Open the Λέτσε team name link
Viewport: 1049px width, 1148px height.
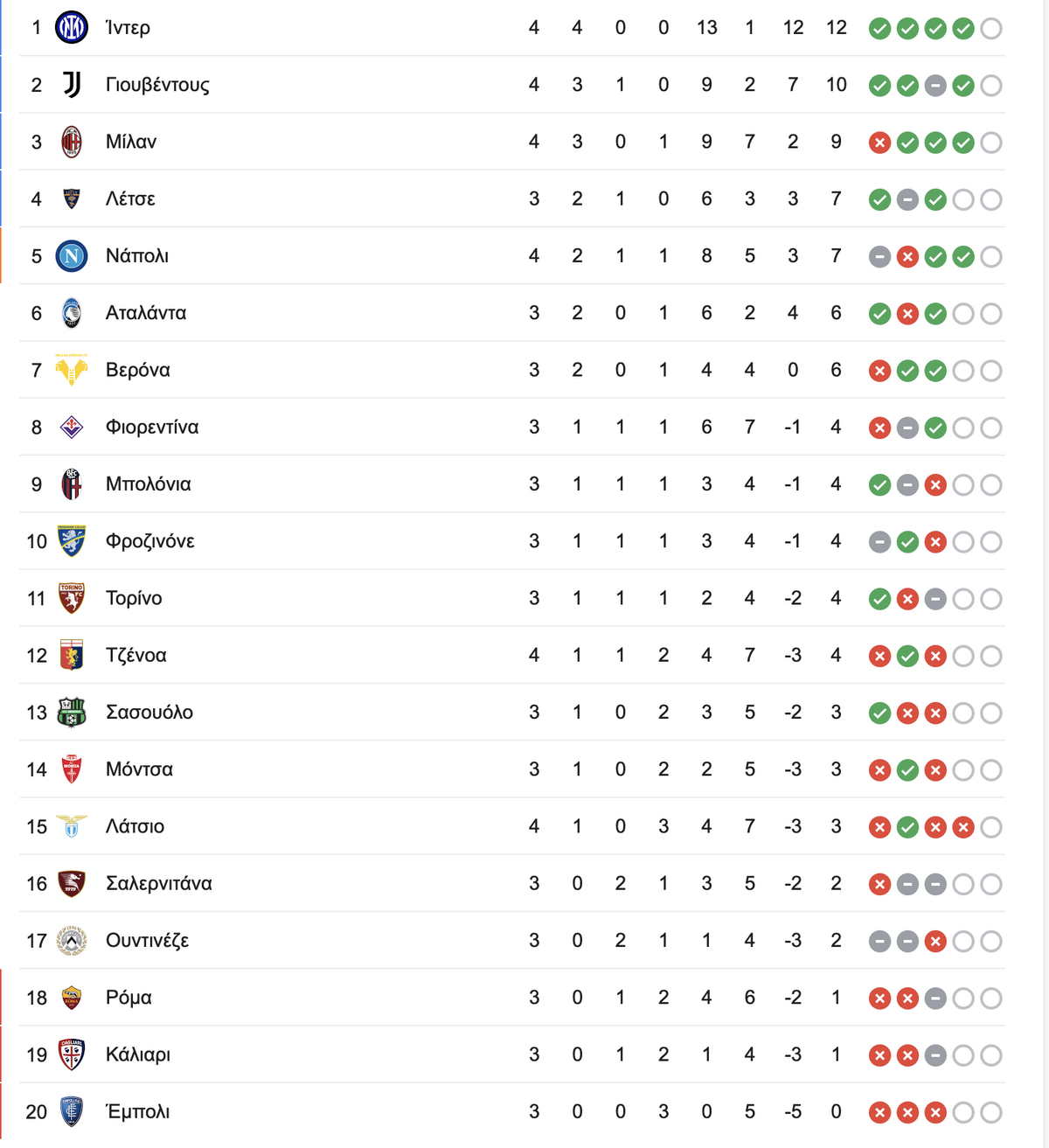(130, 199)
